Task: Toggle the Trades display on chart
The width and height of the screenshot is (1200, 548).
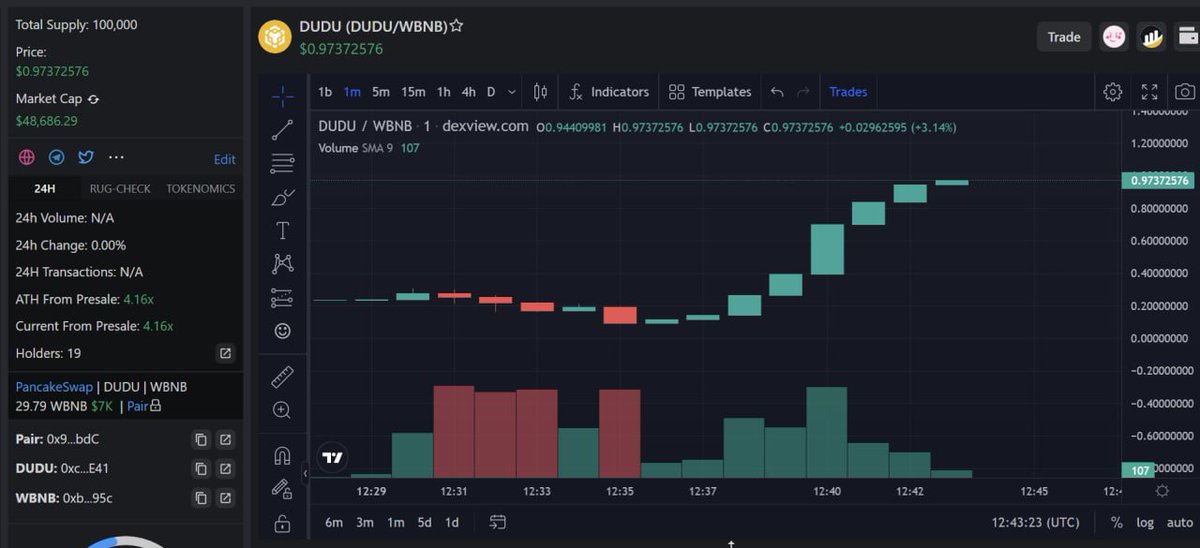Action: click(x=848, y=92)
